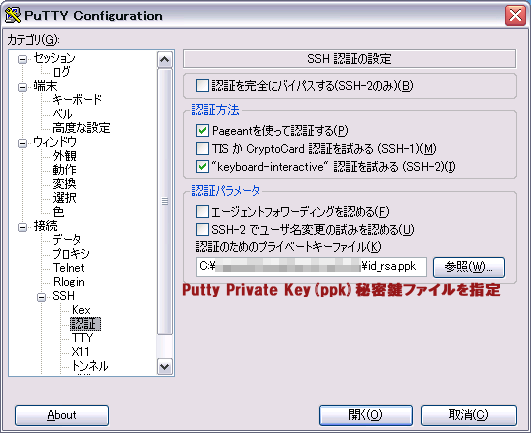Select 接続 category
Viewport: 531px width, 433px height.
[x=45, y=226]
